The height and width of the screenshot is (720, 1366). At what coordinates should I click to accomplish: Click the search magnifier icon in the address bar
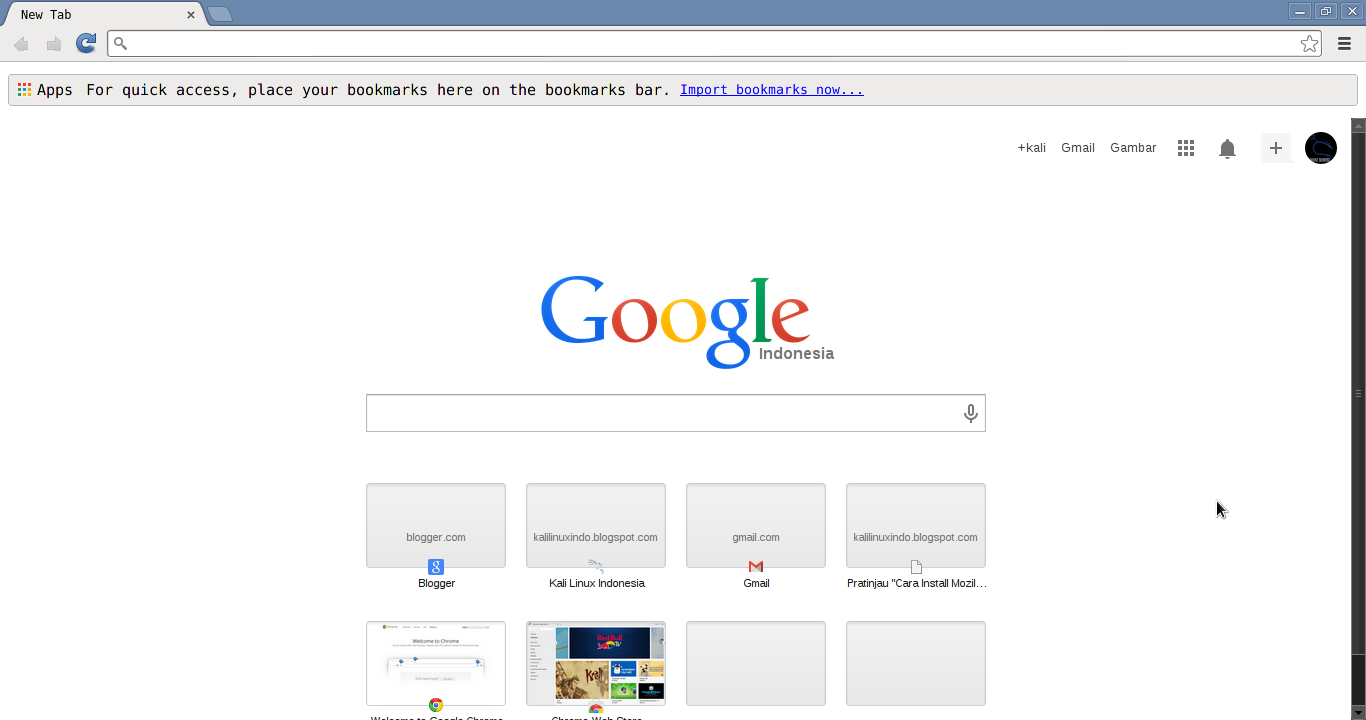(120, 43)
